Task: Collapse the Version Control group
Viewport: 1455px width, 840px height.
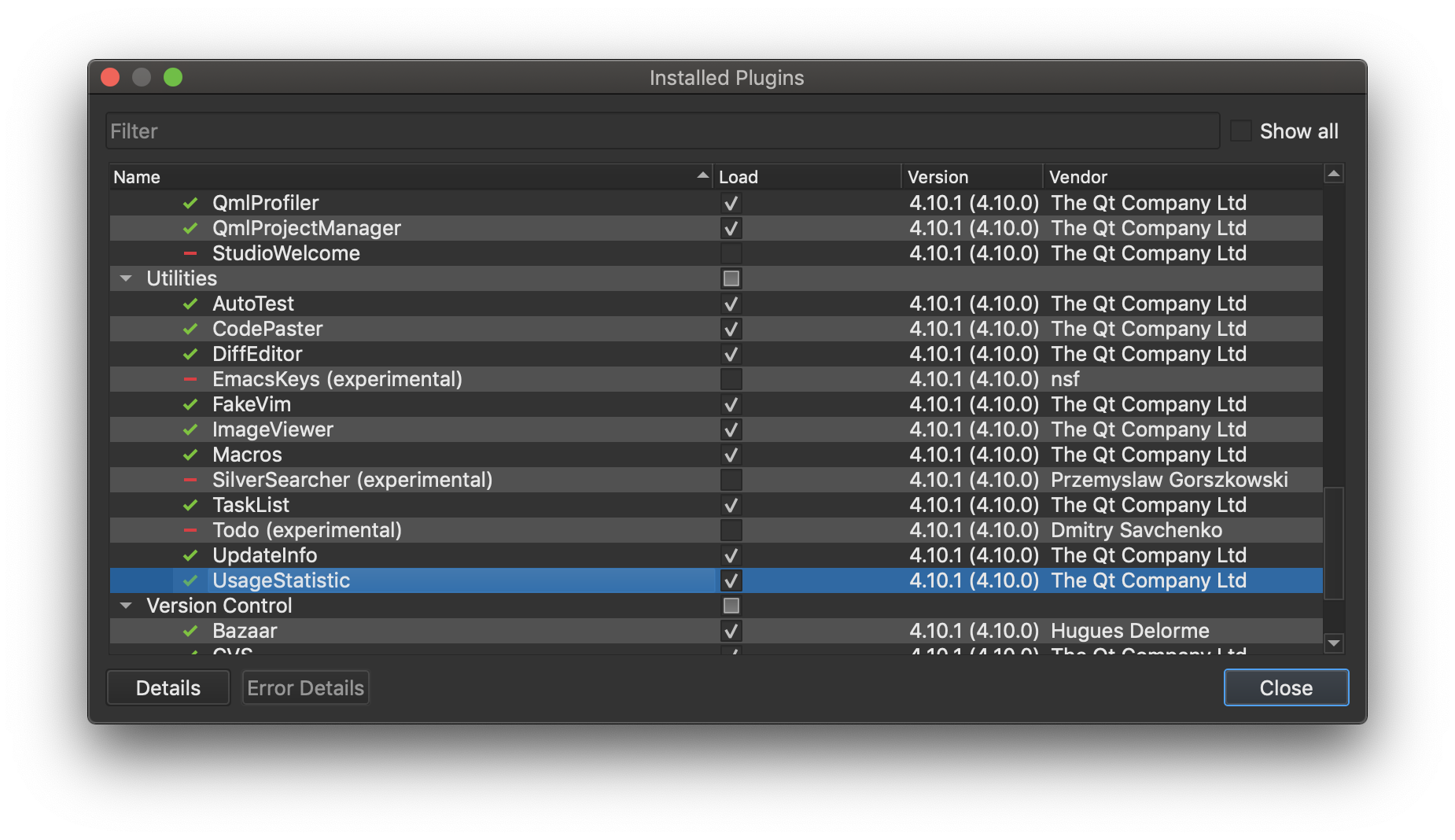Action: (x=126, y=606)
